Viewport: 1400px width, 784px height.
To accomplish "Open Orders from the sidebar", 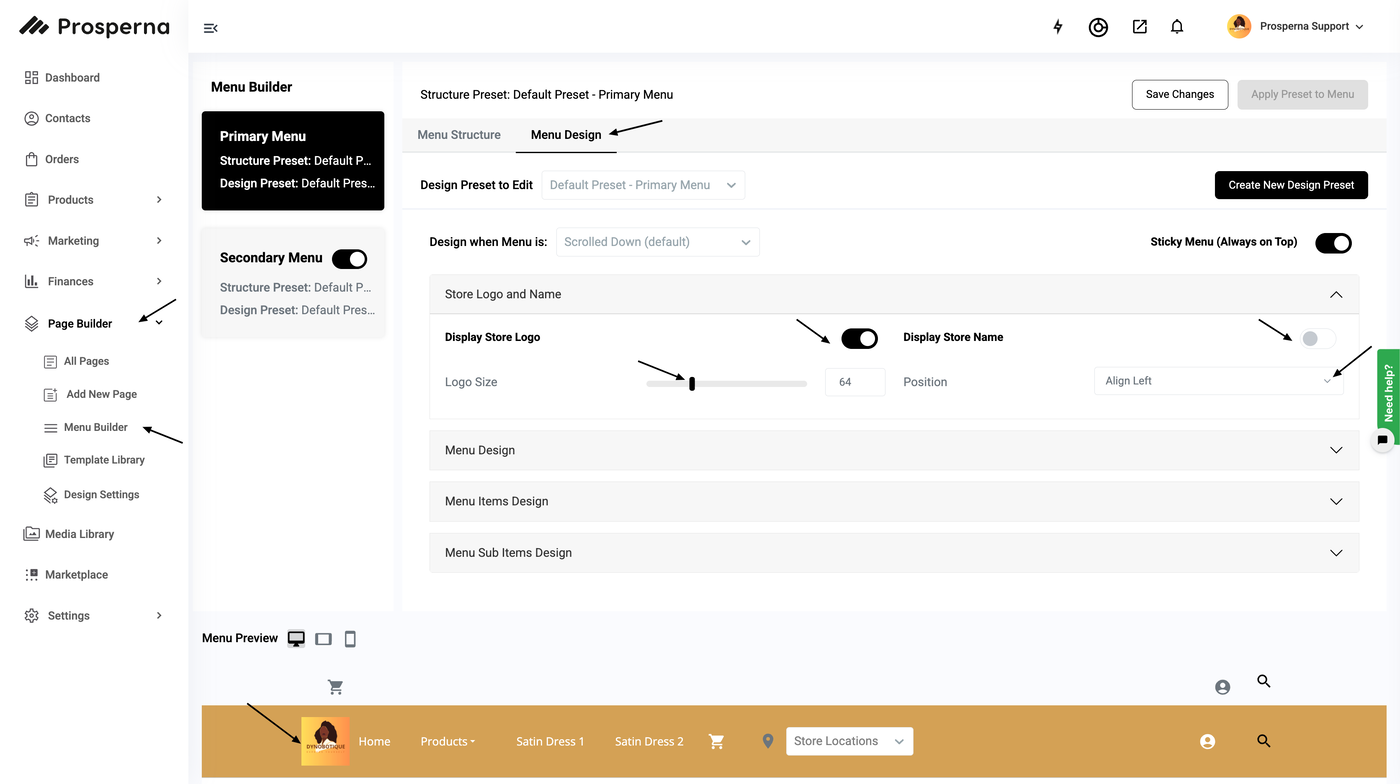I will 51,159.
